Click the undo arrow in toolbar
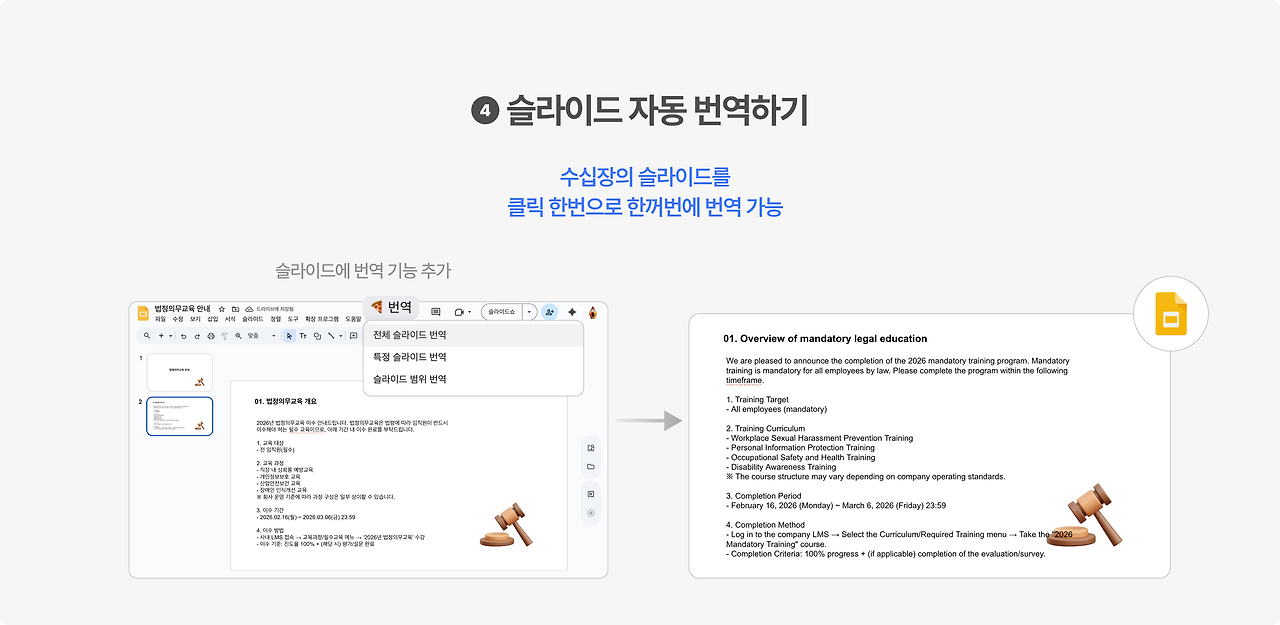 [184, 336]
